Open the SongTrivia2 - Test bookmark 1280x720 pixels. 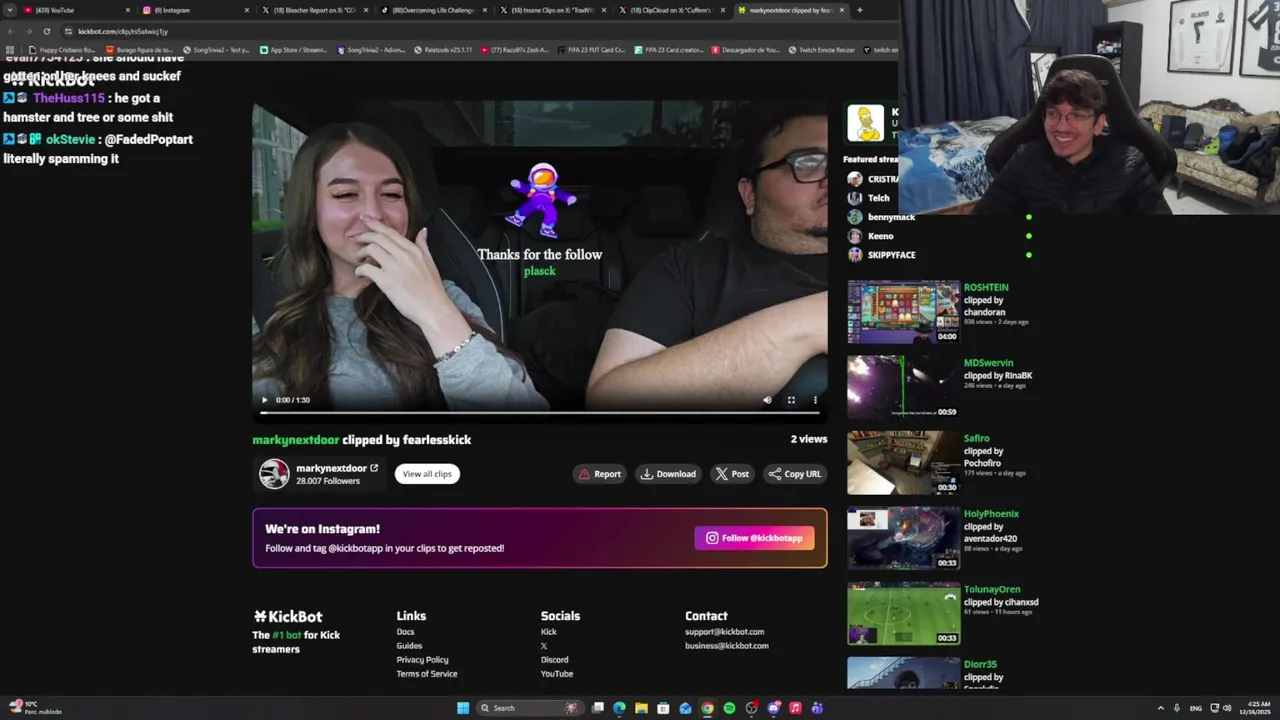pyautogui.click(x=216, y=50)
